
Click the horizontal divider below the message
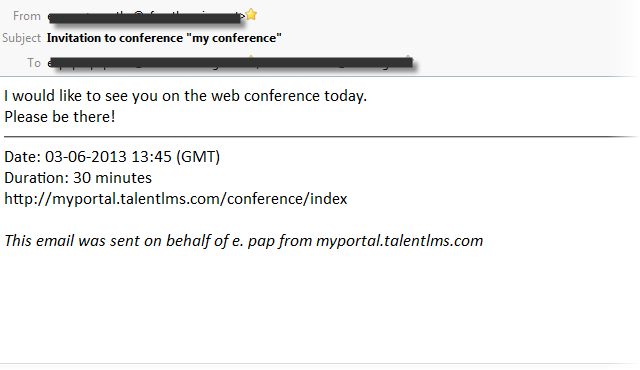(321, 137)
